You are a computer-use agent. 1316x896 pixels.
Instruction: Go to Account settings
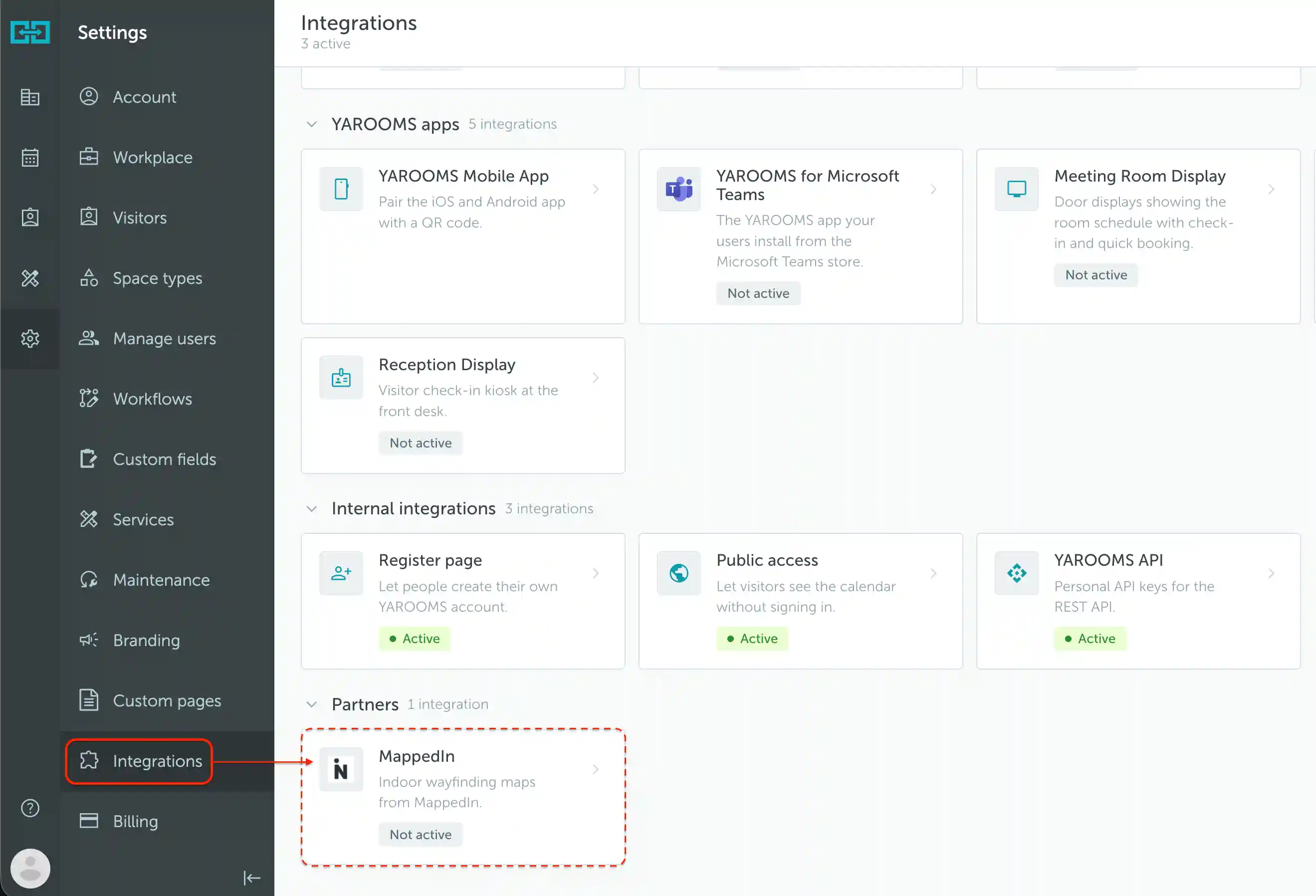pyautogui.click(x=167, y=97)
